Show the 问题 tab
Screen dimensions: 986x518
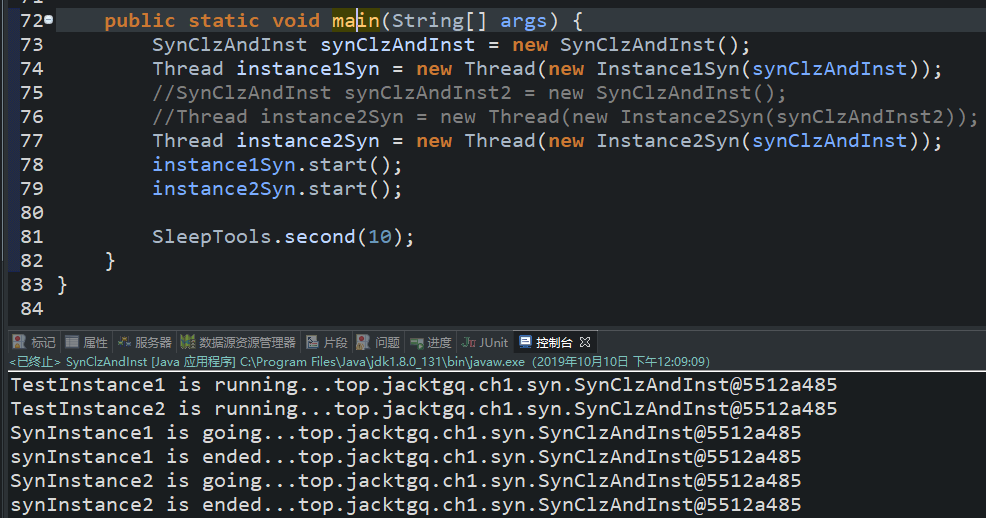pos(379,343)
